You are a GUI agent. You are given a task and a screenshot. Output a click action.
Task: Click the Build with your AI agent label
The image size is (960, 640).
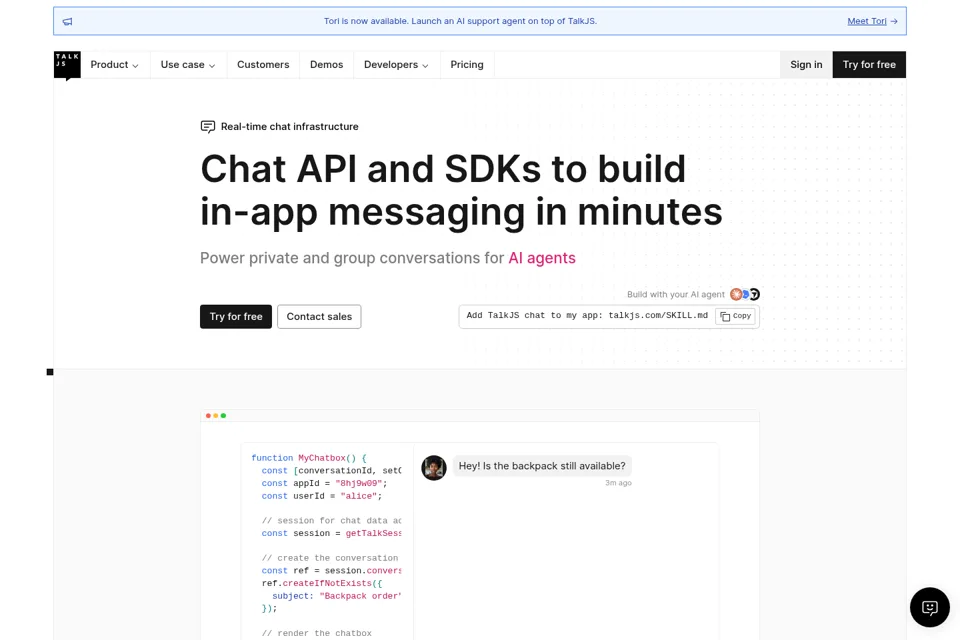(x=675, y=295)
